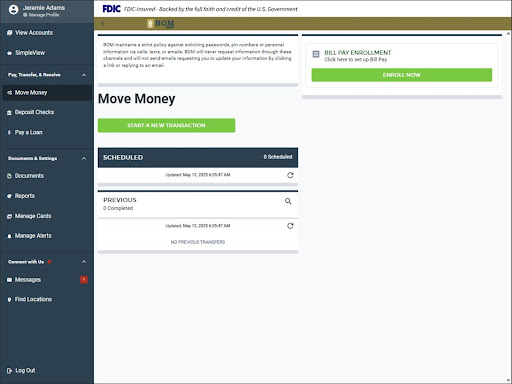Refresh the Scheduled transfers list
Image resolution: width=512 pixels, height=384 pixels.
(290, 175)
